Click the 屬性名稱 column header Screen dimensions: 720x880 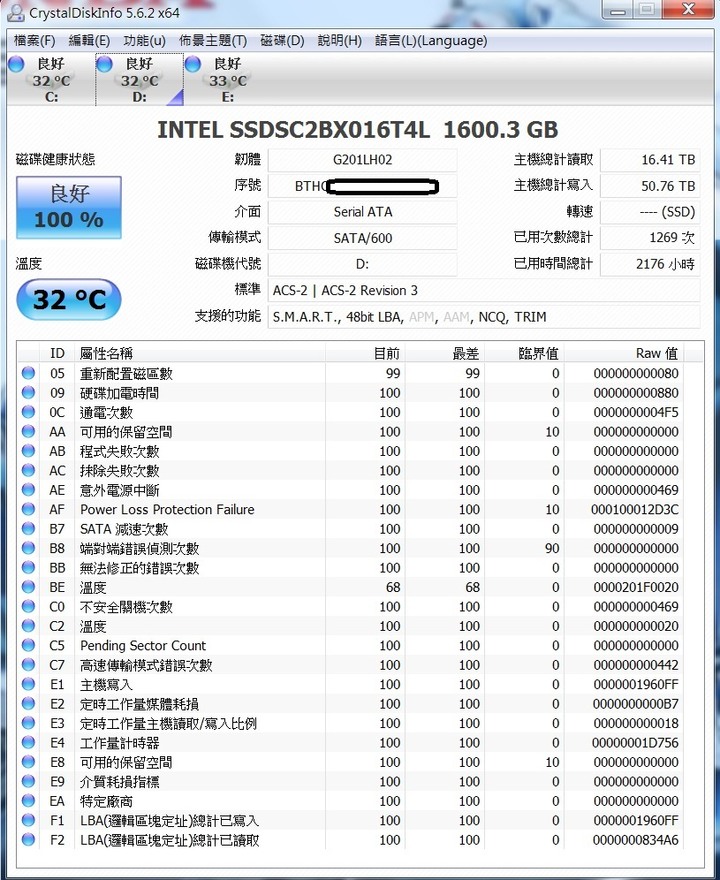coord(200,353)
